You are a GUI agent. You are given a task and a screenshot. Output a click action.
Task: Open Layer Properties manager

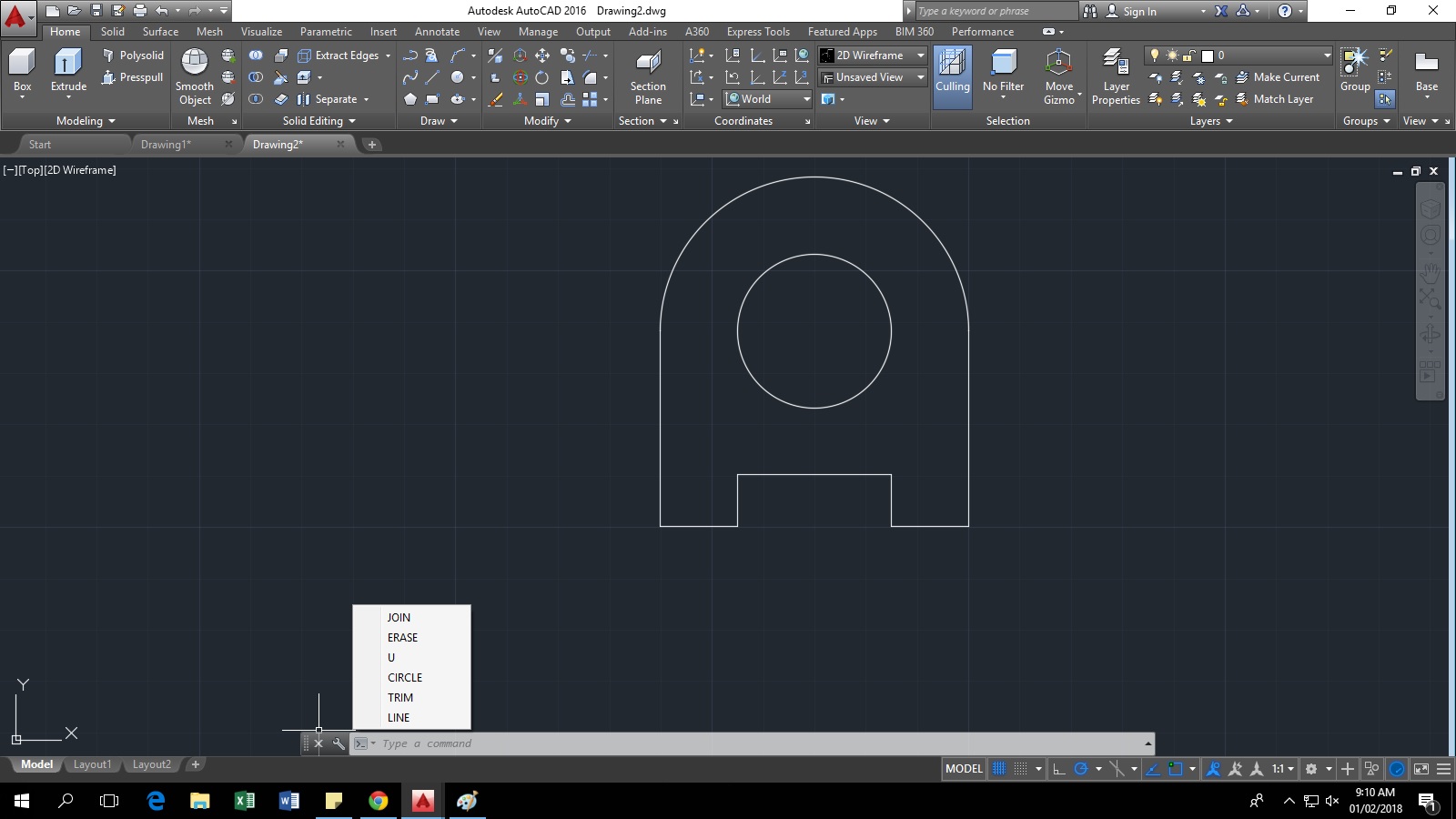click(x=1116, y=76)
